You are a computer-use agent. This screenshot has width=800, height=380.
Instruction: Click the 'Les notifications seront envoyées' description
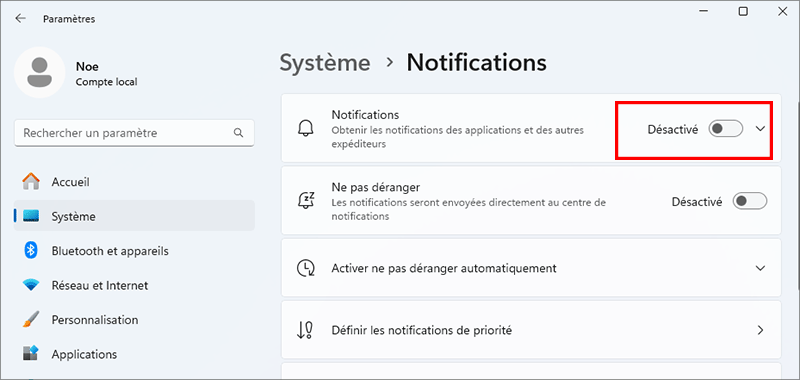click(x=469, y=209)
